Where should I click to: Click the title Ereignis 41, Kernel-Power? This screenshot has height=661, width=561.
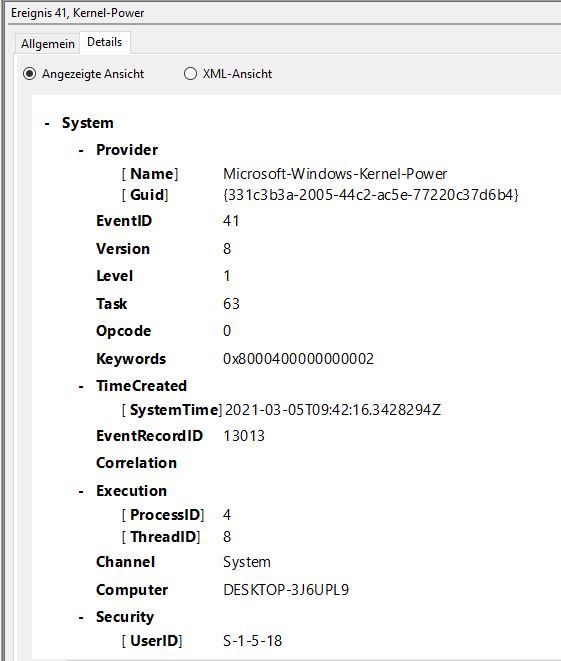[78, 13]
